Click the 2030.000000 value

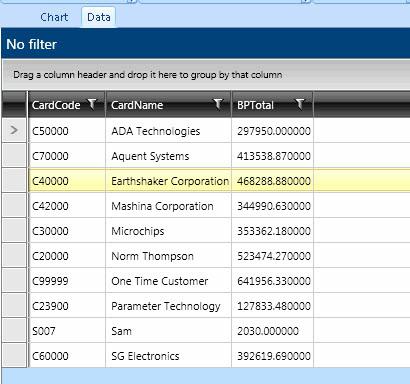pyautogui.click(x=268, y=331)
